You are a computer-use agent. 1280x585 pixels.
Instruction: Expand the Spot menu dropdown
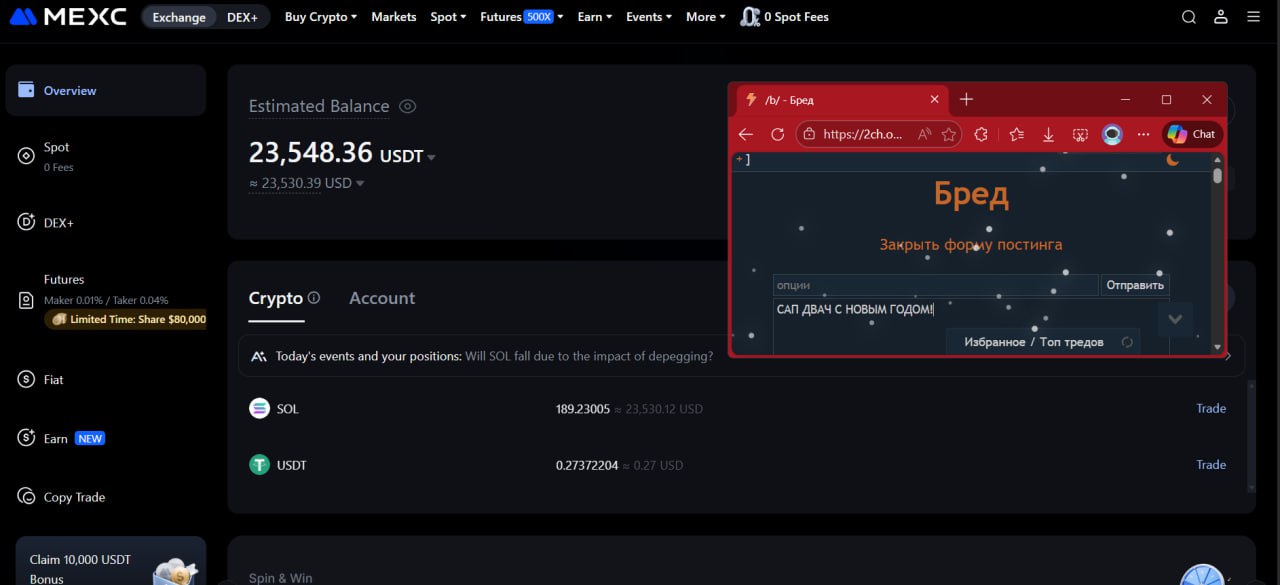(x=448, y=17)
